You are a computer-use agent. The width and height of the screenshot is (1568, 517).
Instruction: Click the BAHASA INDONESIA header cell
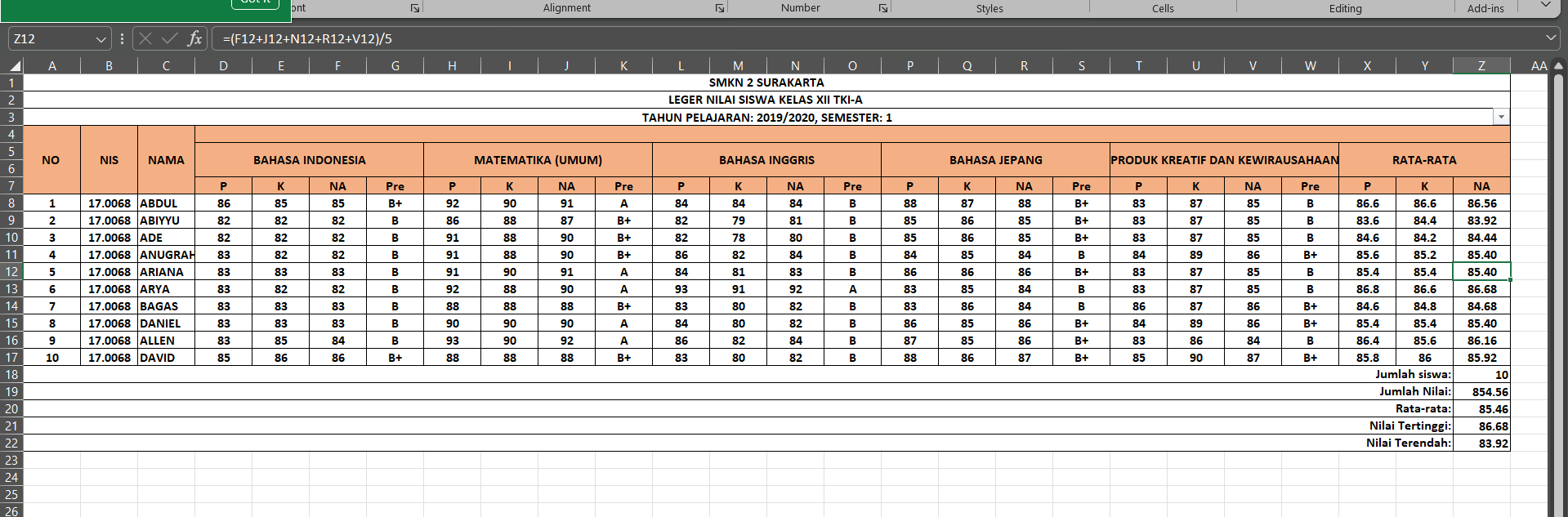point(309,160)
